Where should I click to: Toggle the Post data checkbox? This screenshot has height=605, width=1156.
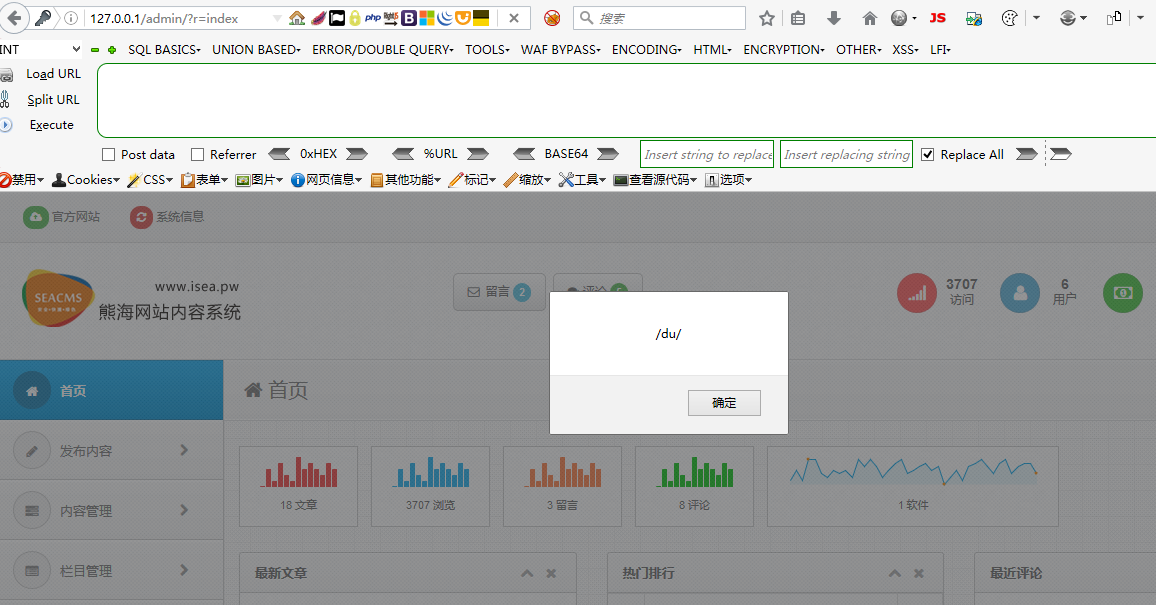[108, 155]
